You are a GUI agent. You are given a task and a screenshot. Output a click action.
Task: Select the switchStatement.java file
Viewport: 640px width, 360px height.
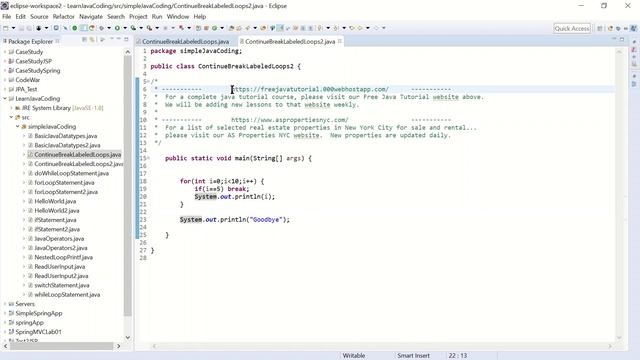(x=62, y=285)
